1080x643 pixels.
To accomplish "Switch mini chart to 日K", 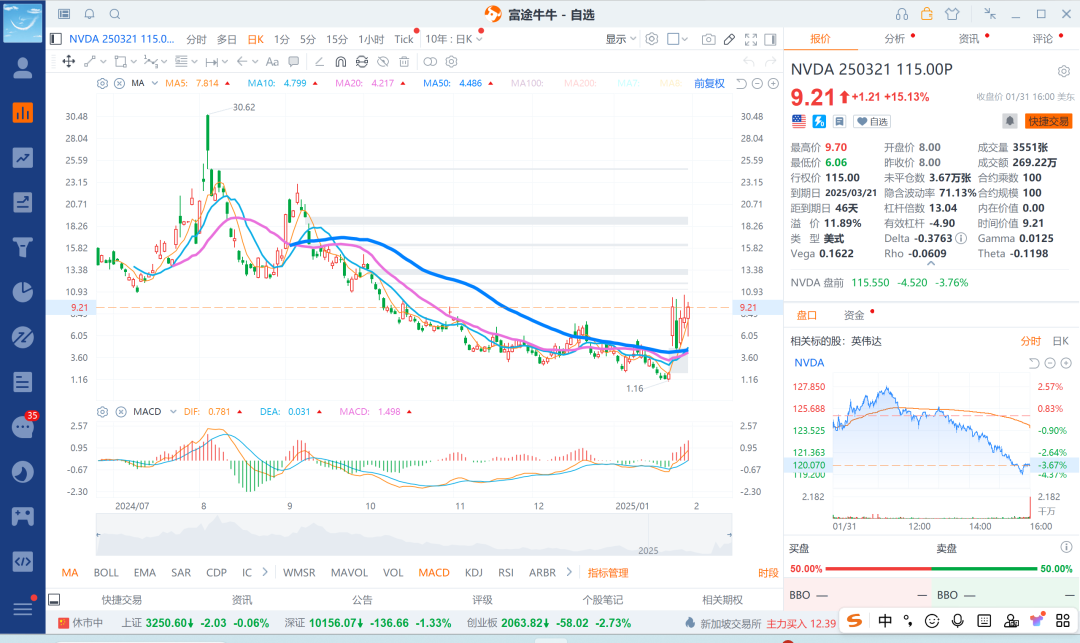I will point(1061,341).
